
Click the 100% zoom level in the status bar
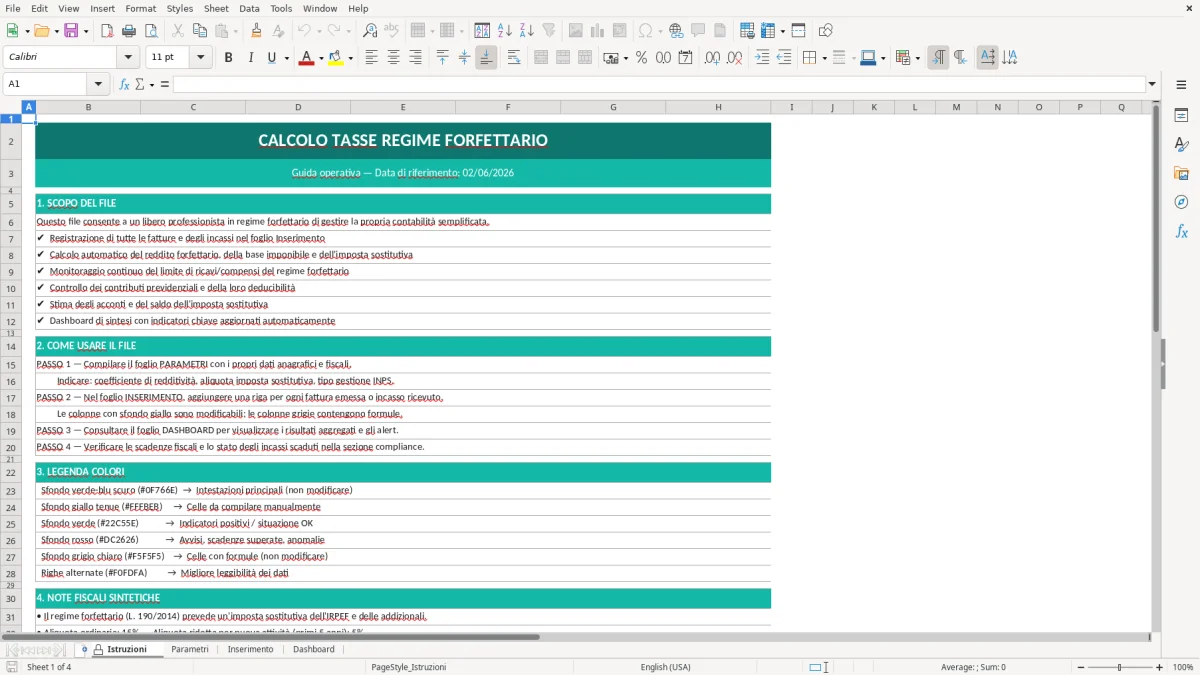(x=1183, y=667)
